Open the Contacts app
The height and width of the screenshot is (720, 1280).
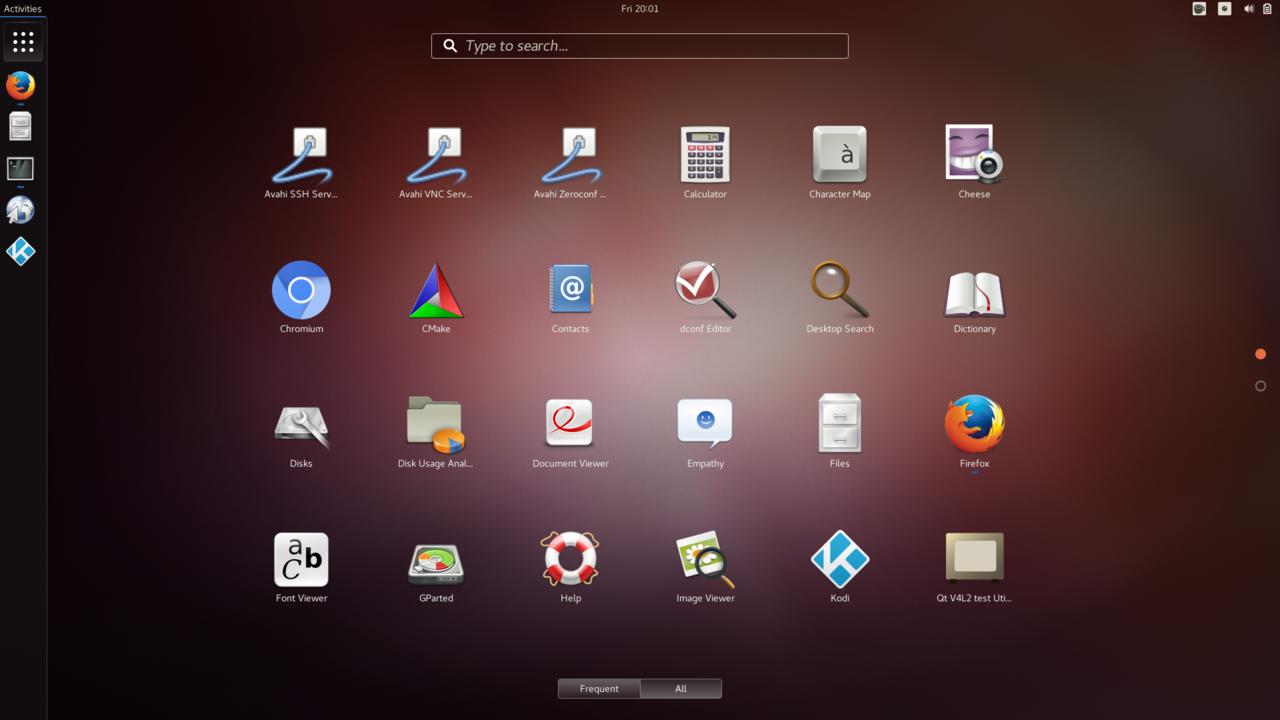(570, 297)
